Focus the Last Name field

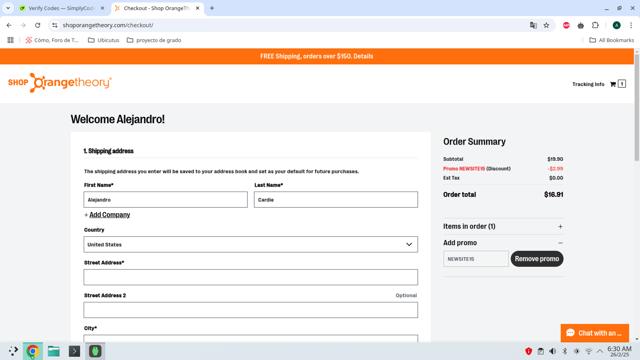(x=336, y=200)
